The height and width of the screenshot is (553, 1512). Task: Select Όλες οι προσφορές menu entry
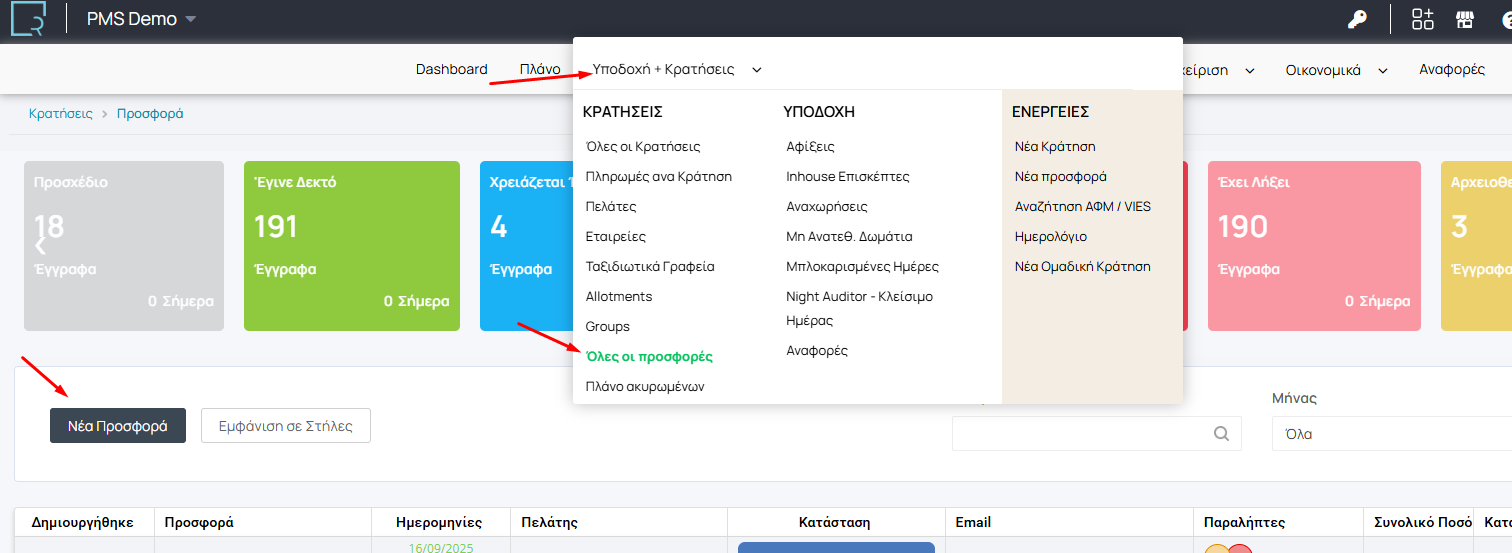click(x=649, y=356)
